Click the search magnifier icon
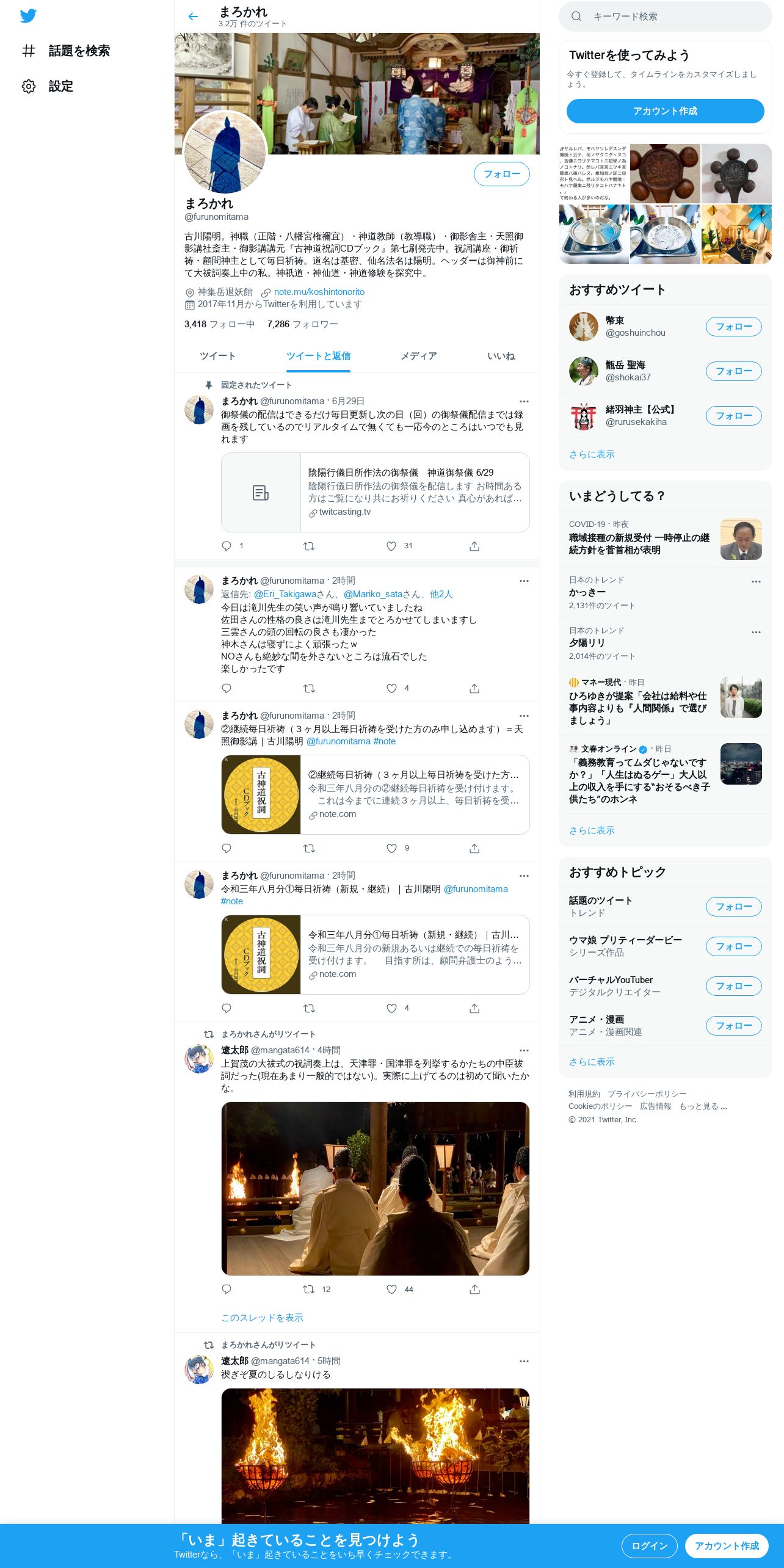The width and height of the screenshot is (784, 1568). (576, 16)
